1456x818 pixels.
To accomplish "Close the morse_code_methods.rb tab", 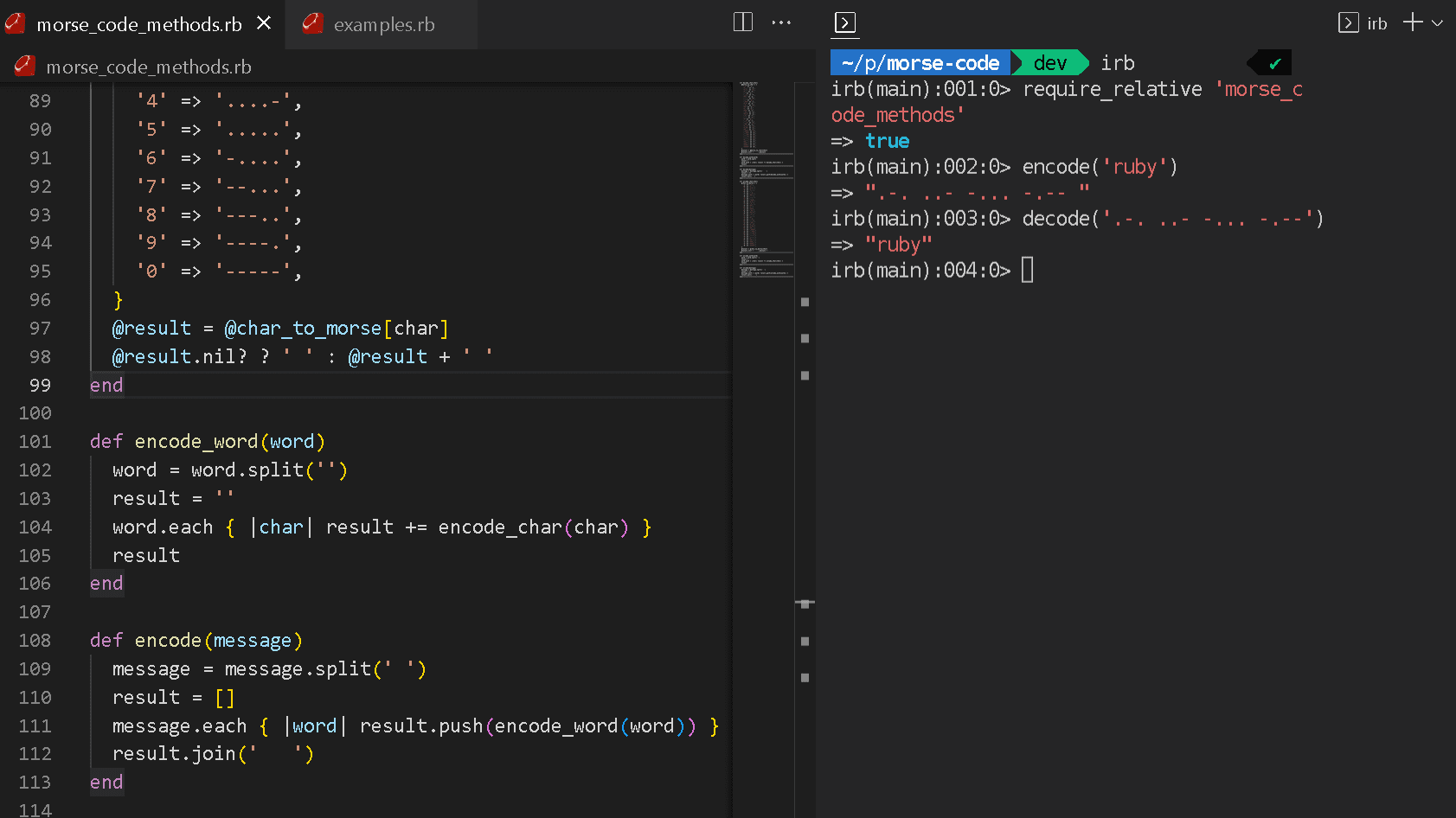I will point(264,23).
